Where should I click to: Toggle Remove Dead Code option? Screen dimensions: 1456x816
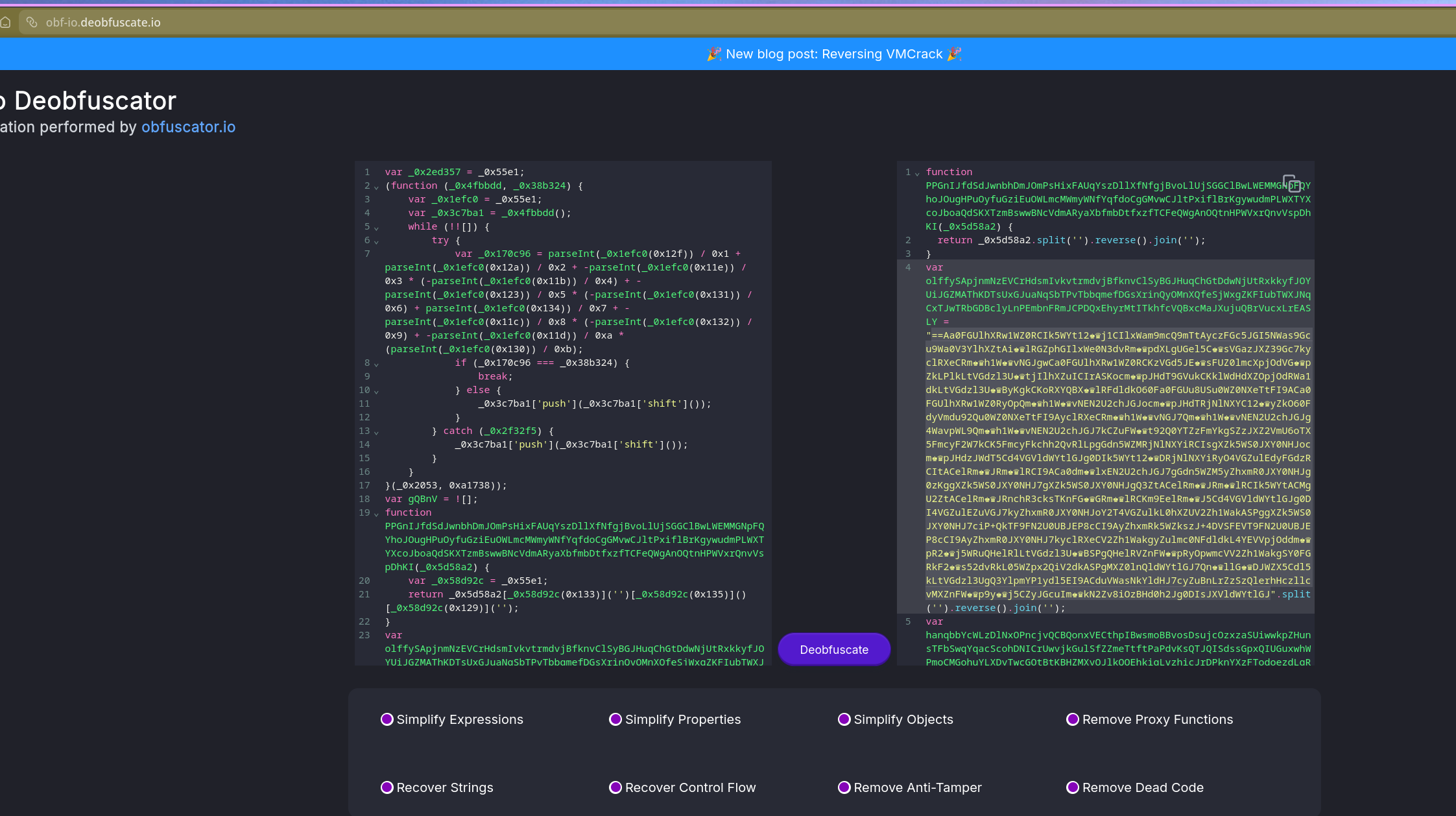click(x=1073, y=787)
